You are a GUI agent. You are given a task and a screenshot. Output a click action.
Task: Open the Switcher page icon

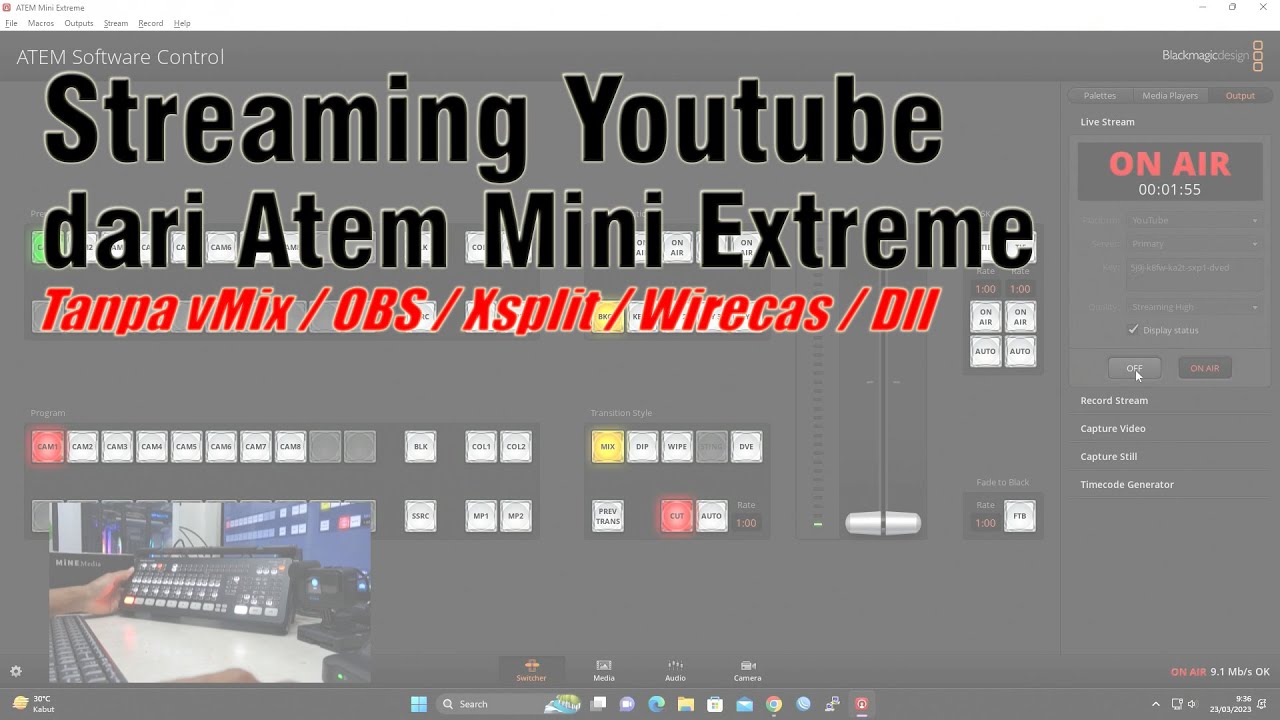coord(531,670)
